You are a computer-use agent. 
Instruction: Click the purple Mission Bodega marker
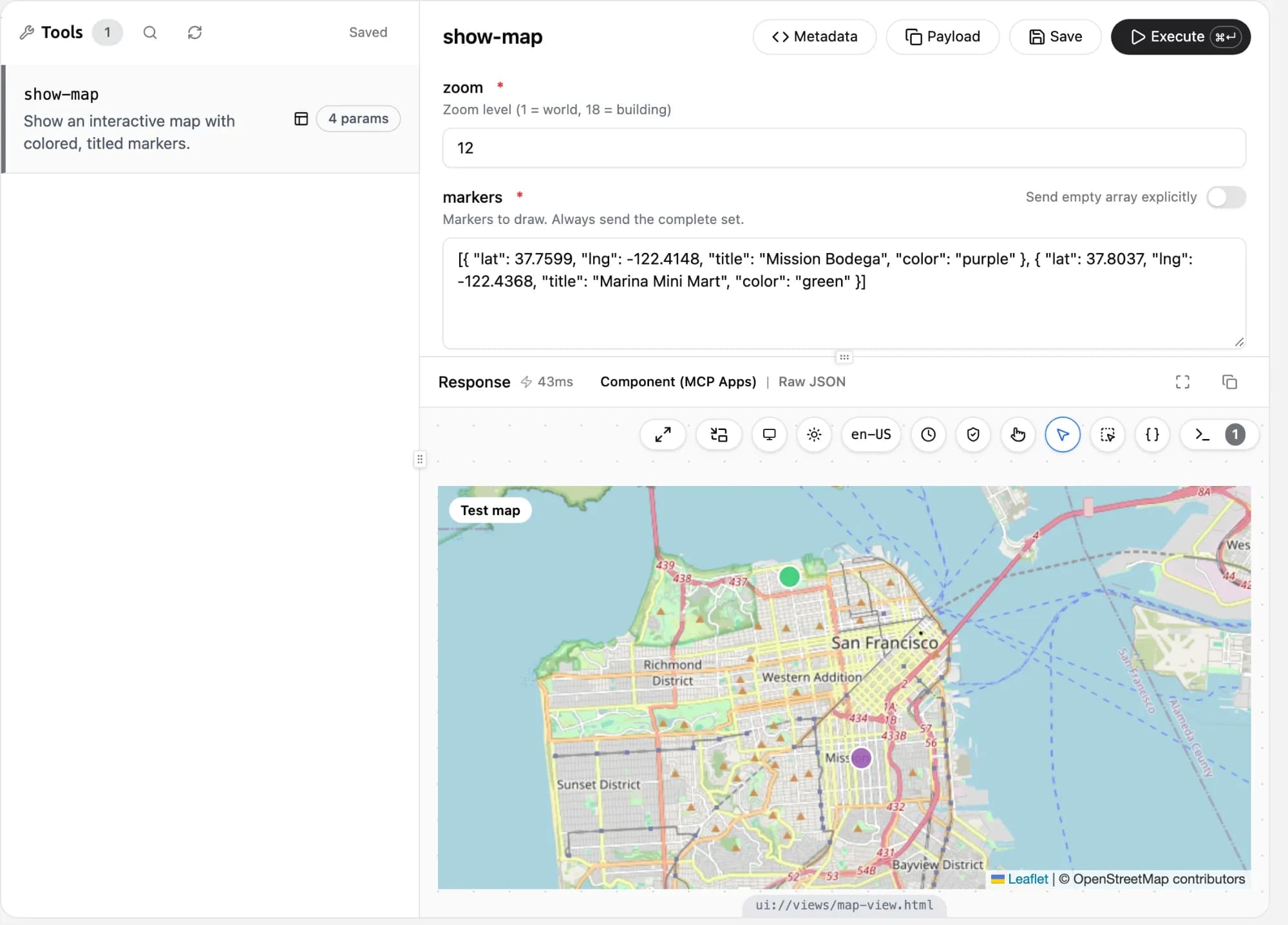(x=861, y=758)
